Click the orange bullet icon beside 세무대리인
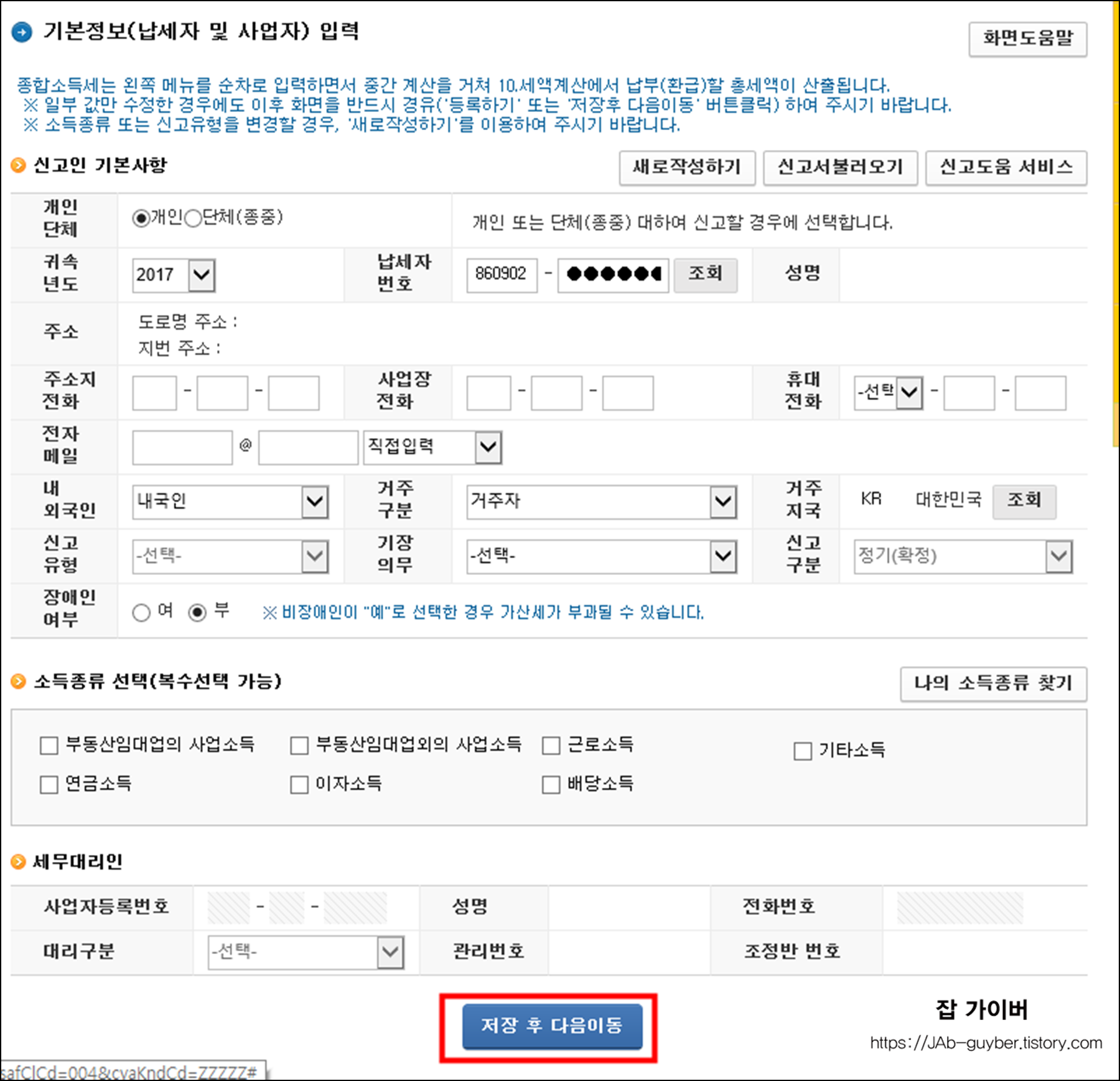This screenshot has width=1120, height=1081. coord(19,862)
